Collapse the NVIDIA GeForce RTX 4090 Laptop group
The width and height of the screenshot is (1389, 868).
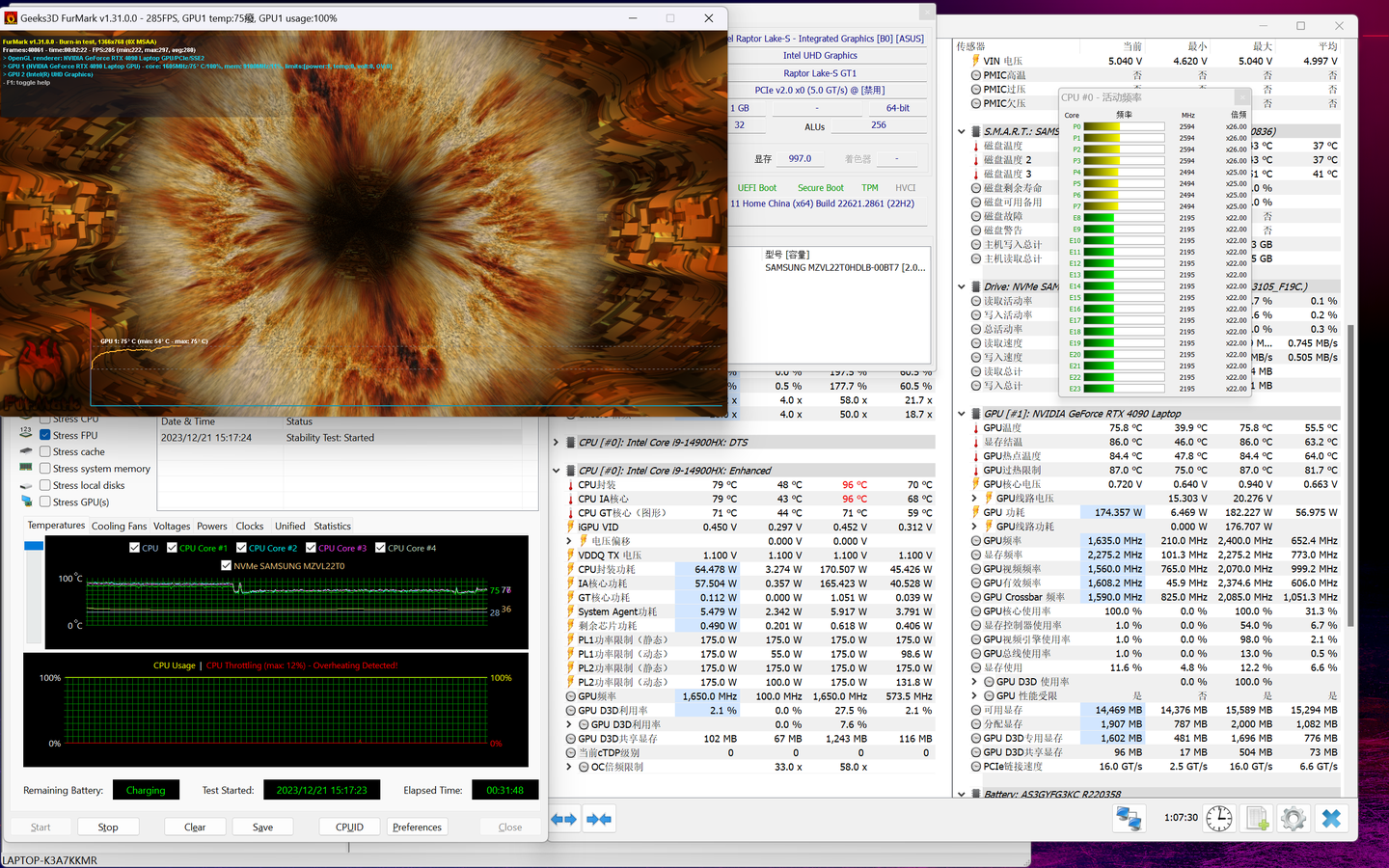[962, 414]
